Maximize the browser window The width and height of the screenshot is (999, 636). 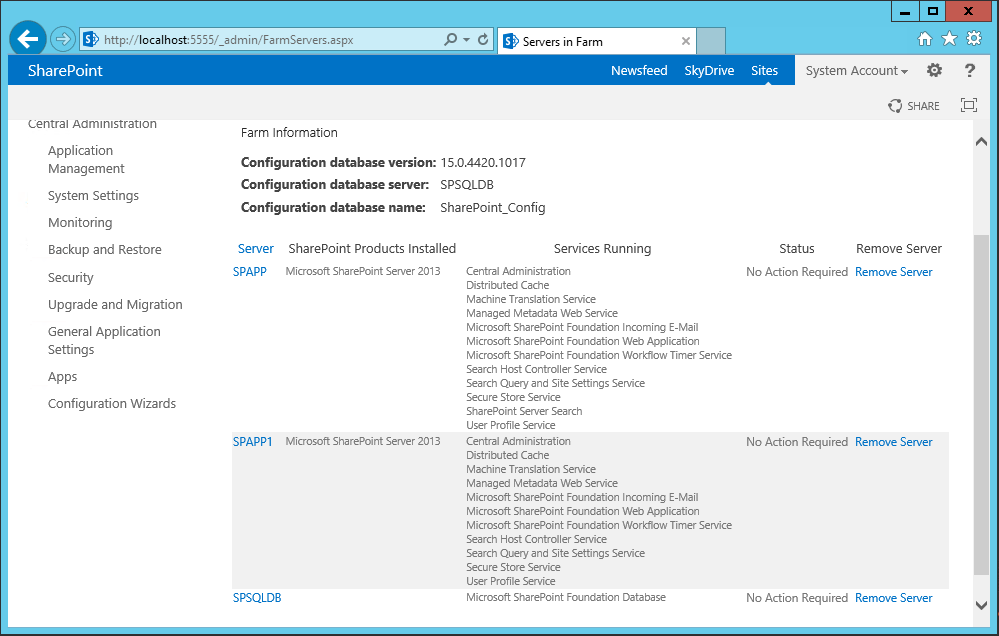pyautogui.click(x=933, y=11)
